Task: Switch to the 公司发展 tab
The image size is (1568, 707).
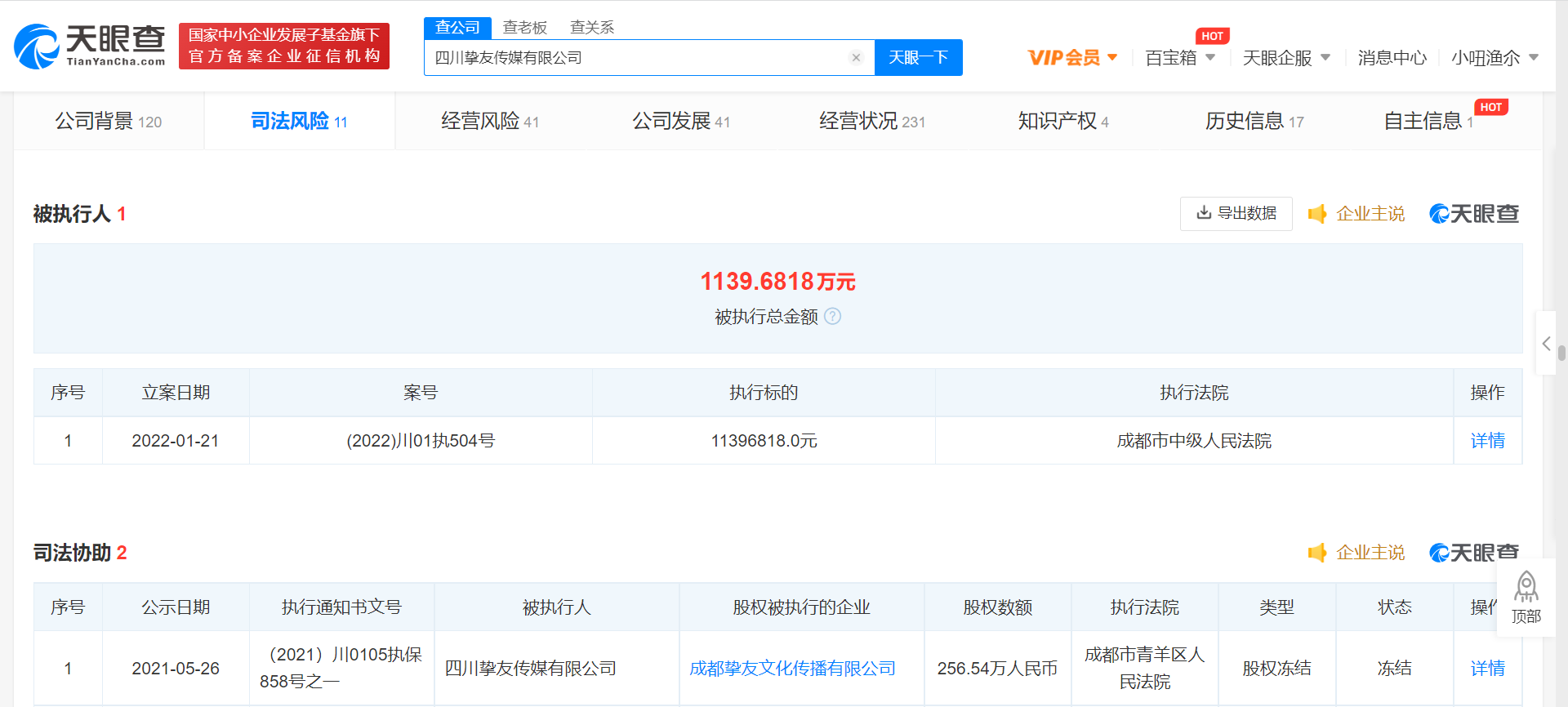Action: 681,121
